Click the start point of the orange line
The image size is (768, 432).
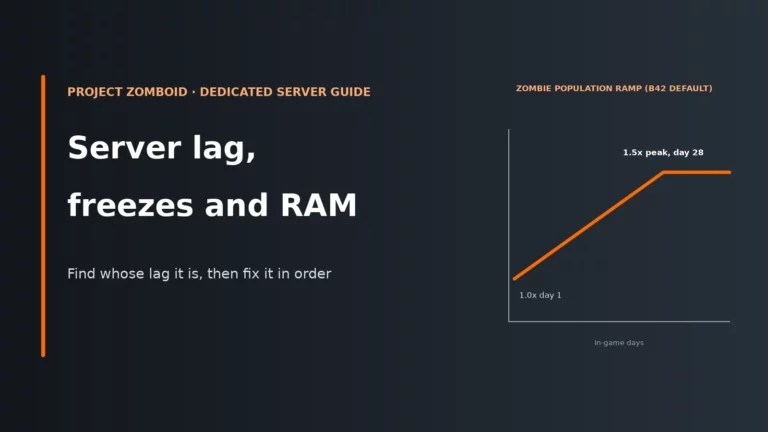pos(514,279)
